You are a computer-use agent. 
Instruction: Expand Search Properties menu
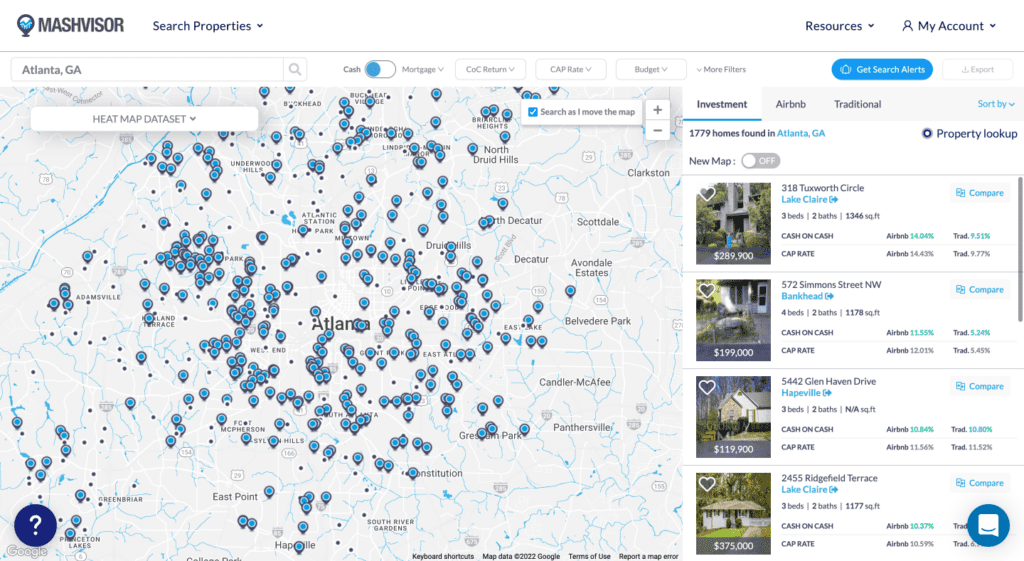[208, 25]
